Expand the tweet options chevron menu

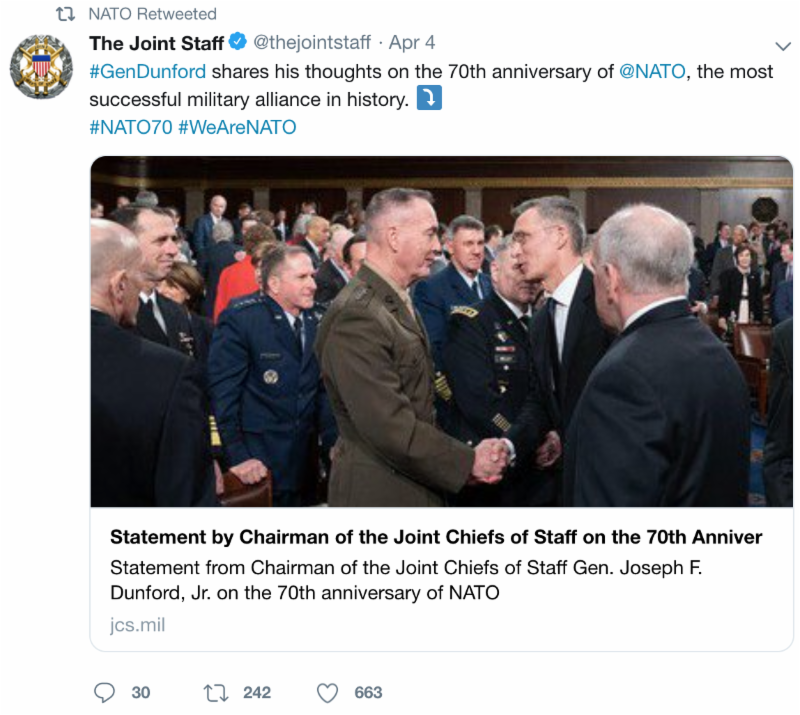pyautogui.click(x=783, y=46)
